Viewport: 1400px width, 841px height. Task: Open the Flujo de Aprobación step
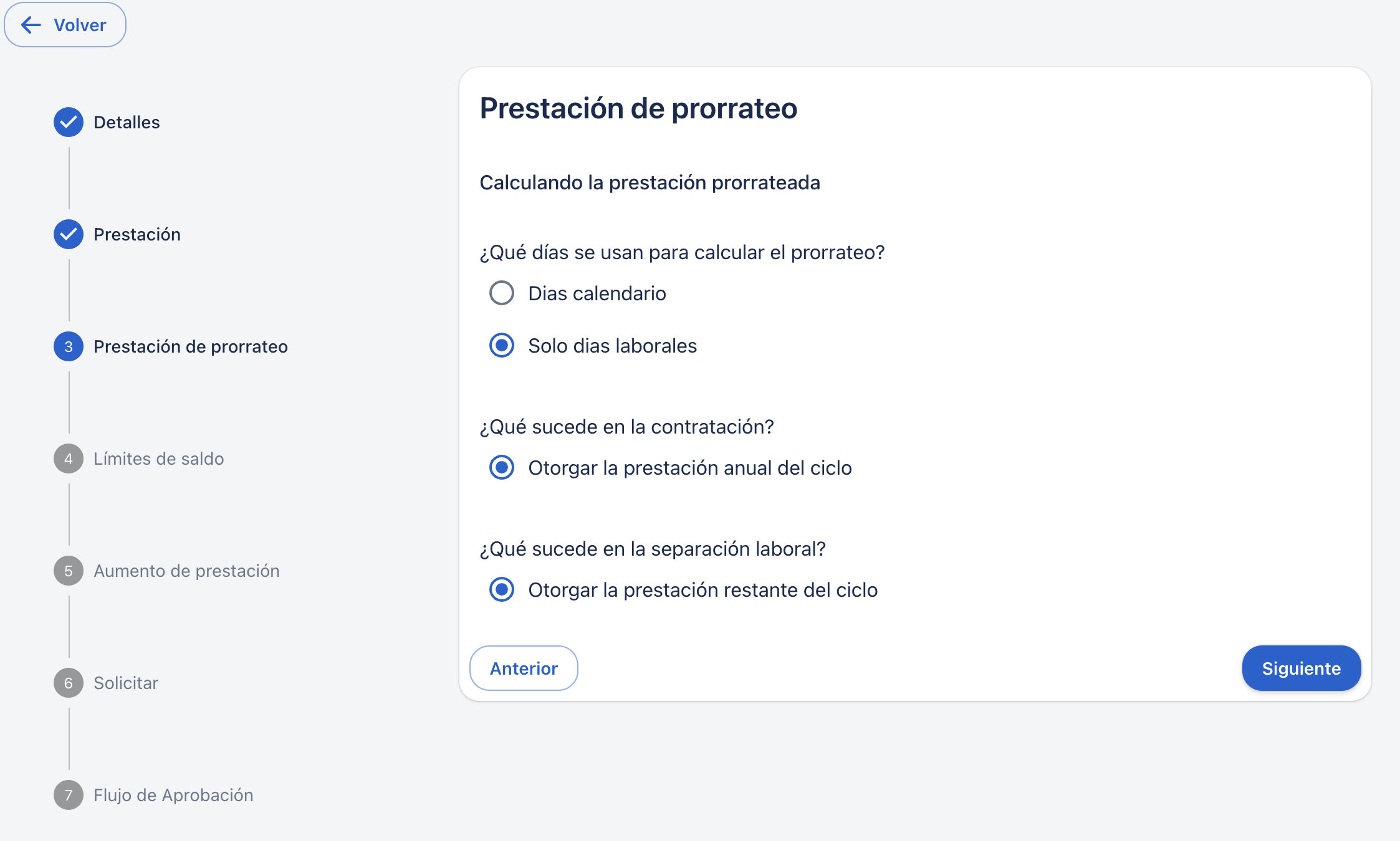point(173,795)
